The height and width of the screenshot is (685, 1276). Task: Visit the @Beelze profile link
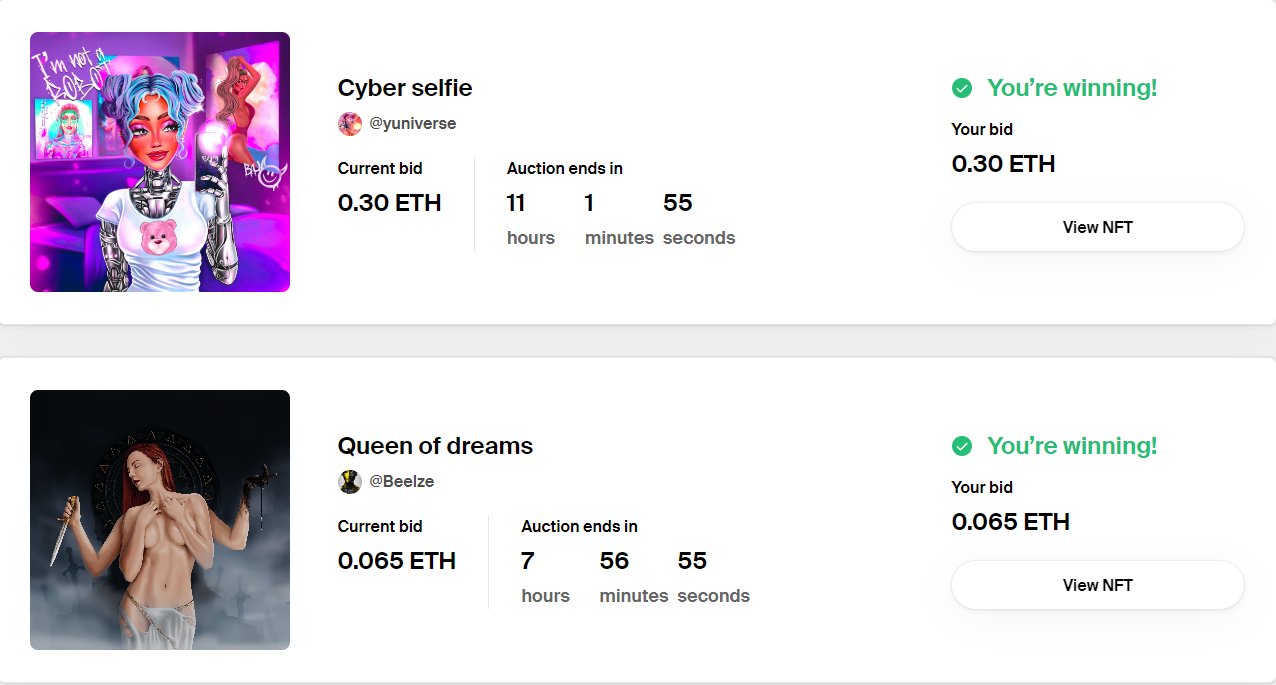point(402,482)
